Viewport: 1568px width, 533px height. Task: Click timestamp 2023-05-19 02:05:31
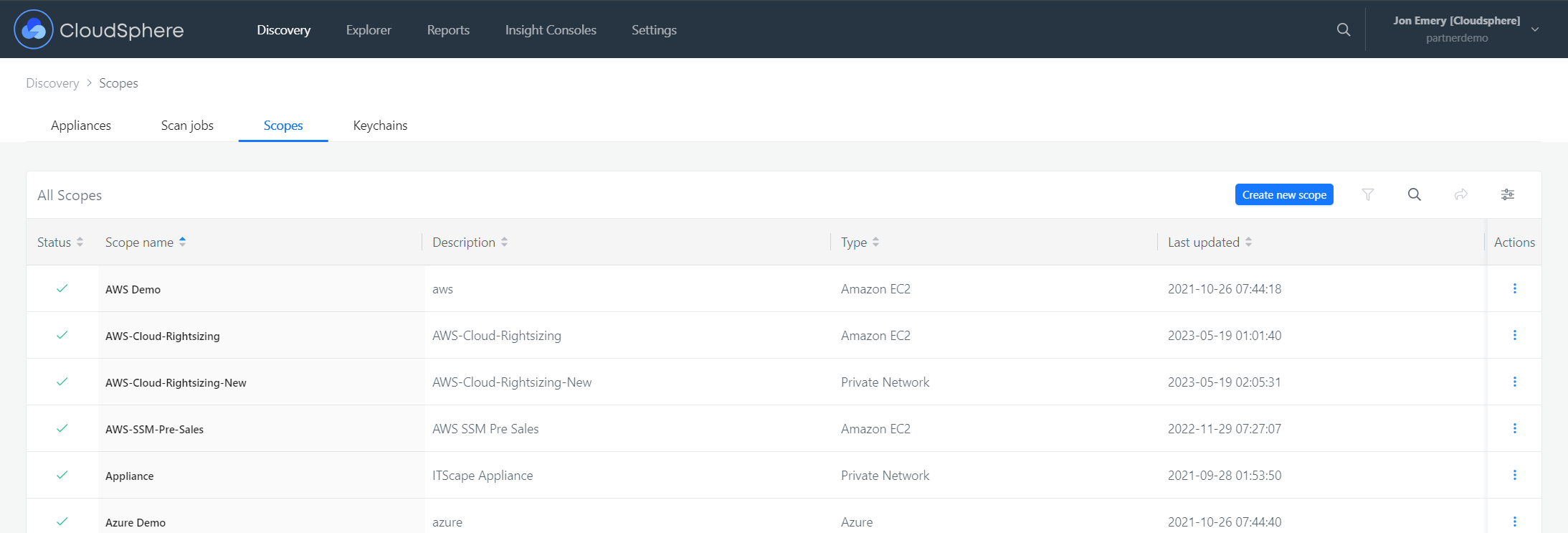pos(1225,382)
